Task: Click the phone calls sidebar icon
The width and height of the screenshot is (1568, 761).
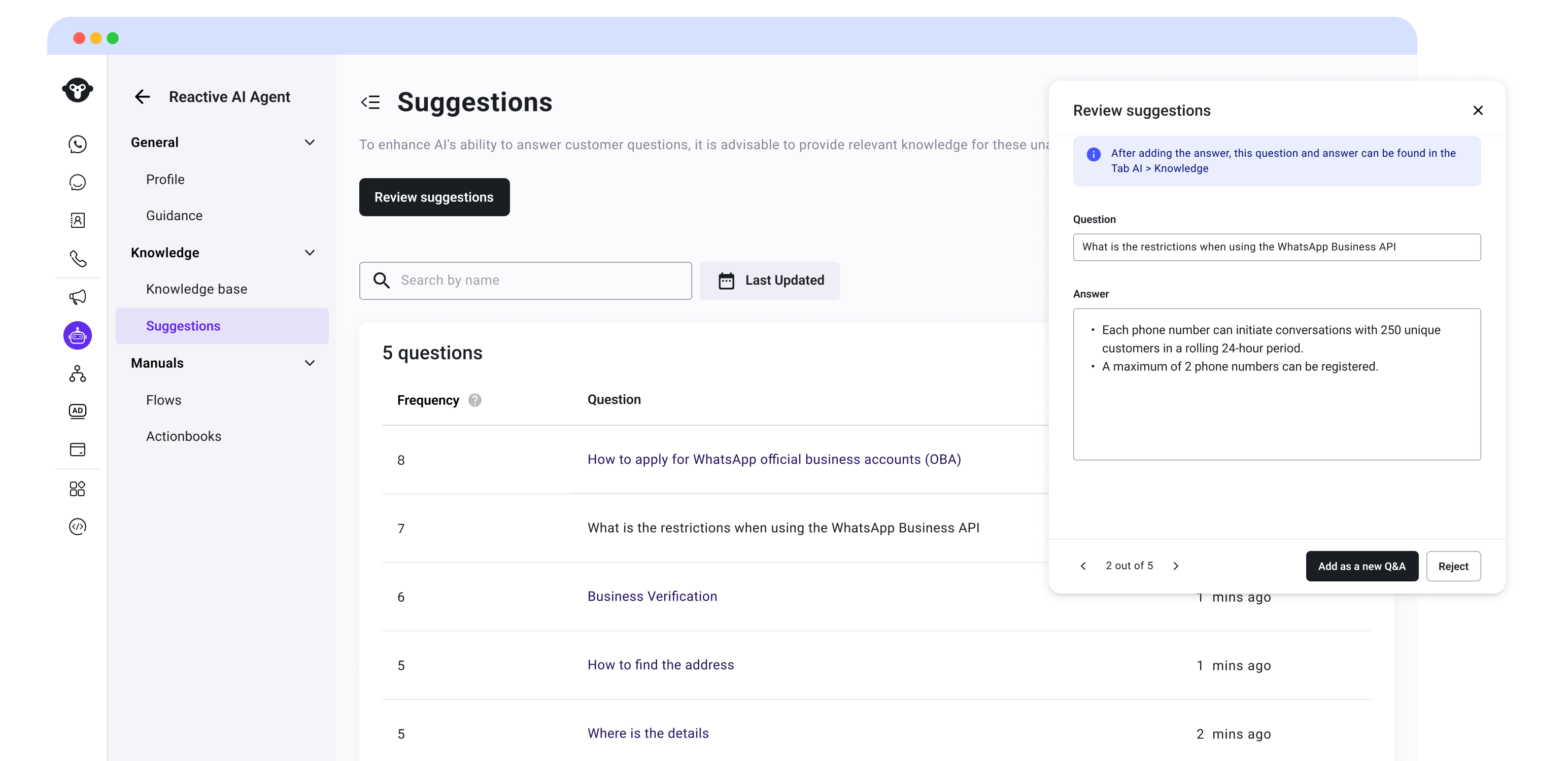Action: (x=77, y=259)
